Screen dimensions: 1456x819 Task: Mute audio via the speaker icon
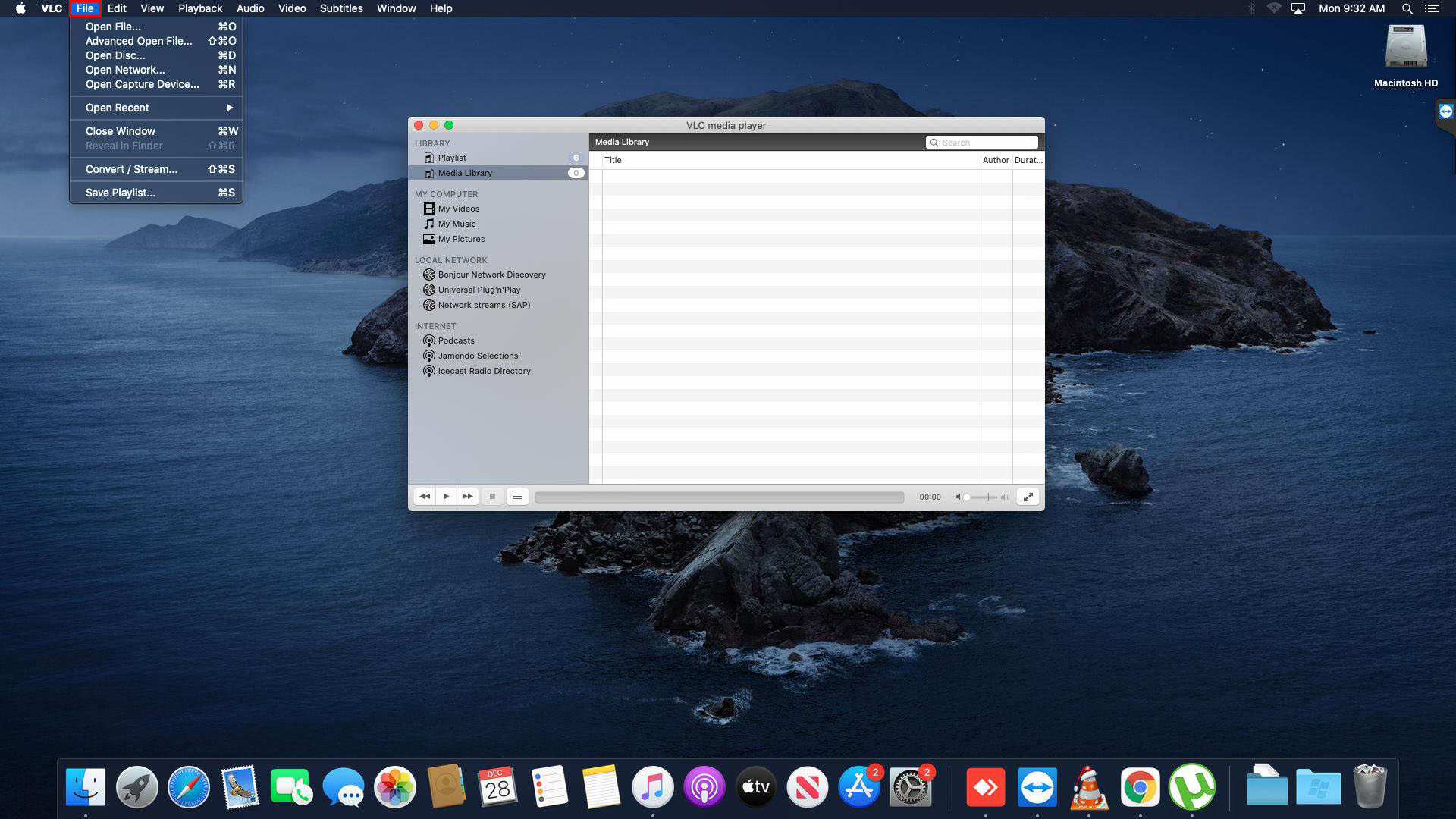click(x=959, y=497)
